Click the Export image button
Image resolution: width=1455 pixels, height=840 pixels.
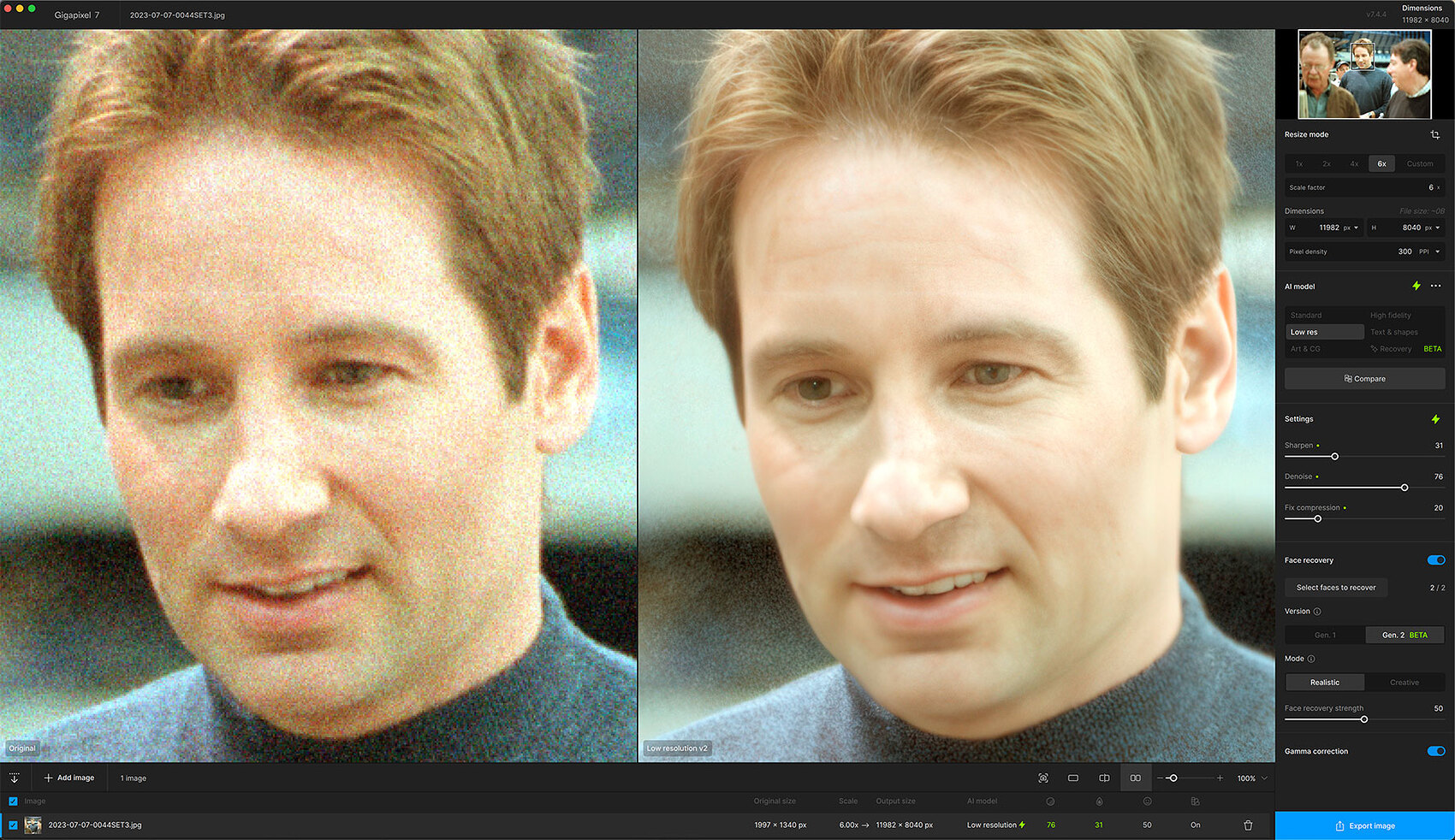click(x=1364, y=825)
